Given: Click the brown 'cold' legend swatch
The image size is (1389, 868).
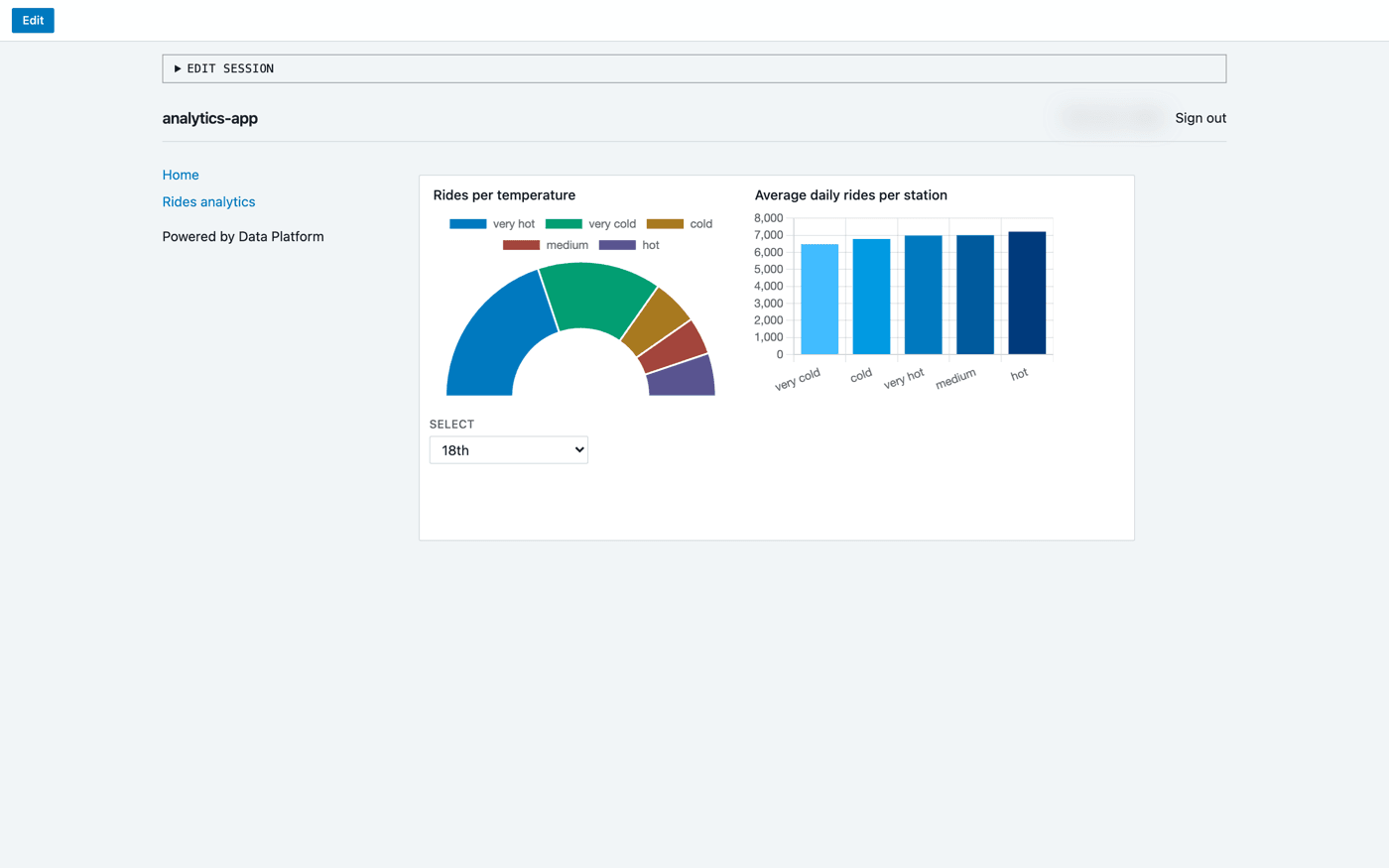Looking at the screenshot, I should 665,224.
